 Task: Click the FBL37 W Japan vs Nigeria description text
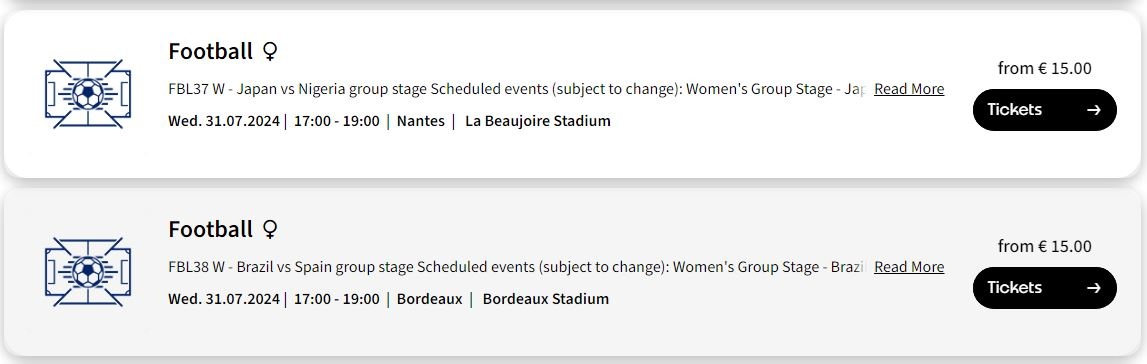pos(517,89)
